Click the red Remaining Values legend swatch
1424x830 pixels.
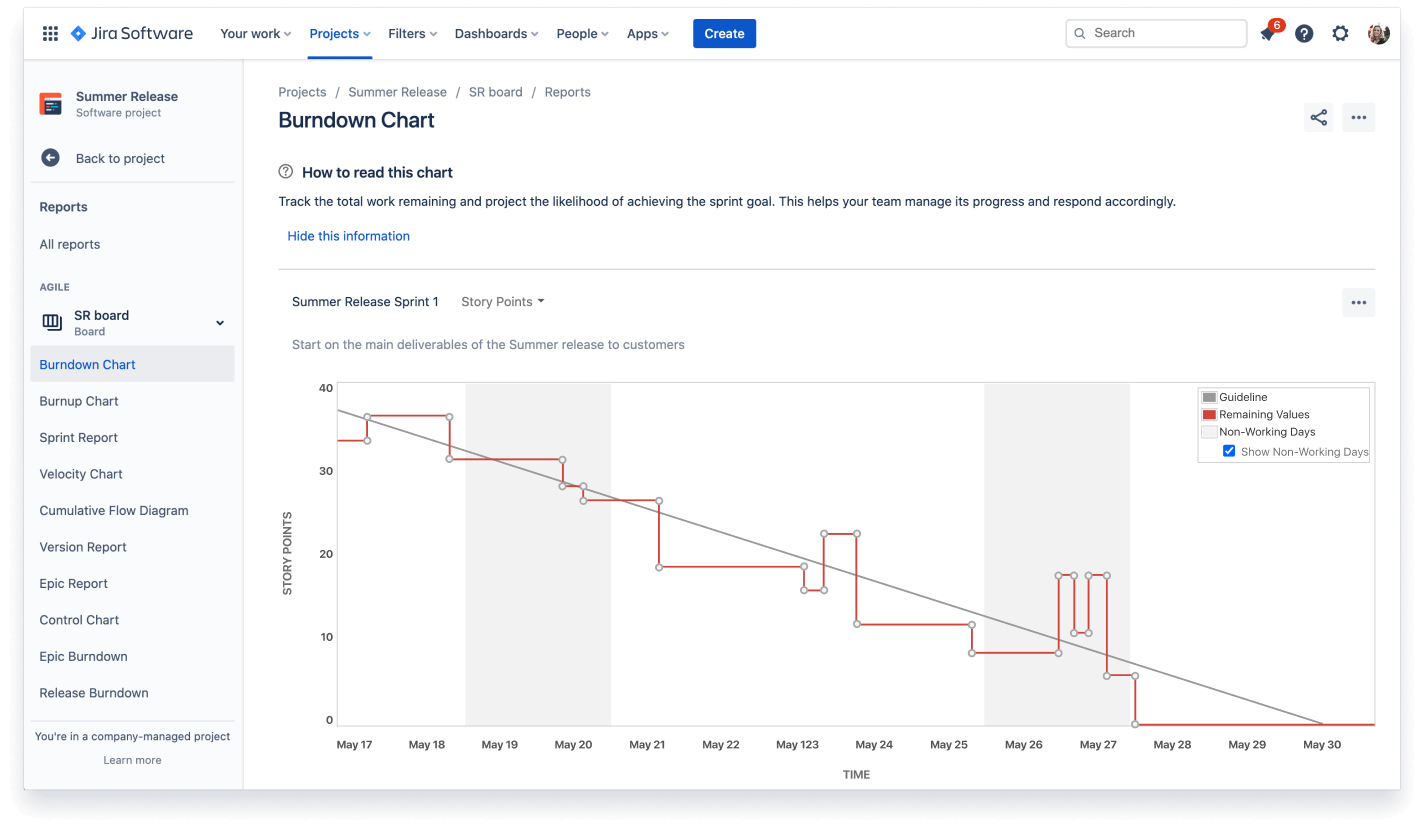1209,415
